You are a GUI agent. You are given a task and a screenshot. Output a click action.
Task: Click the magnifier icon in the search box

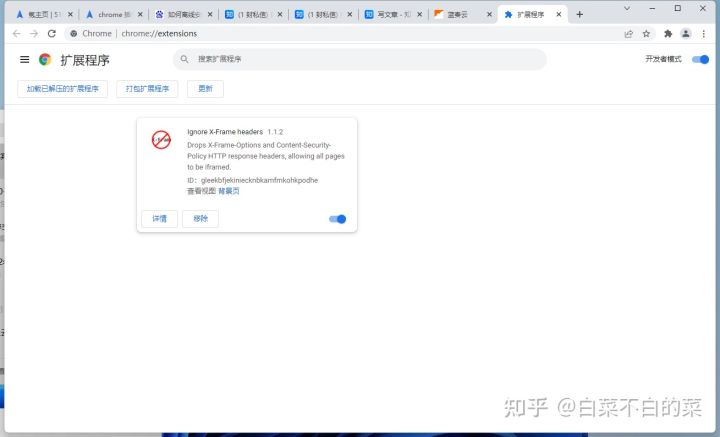[x=184, y=59]
